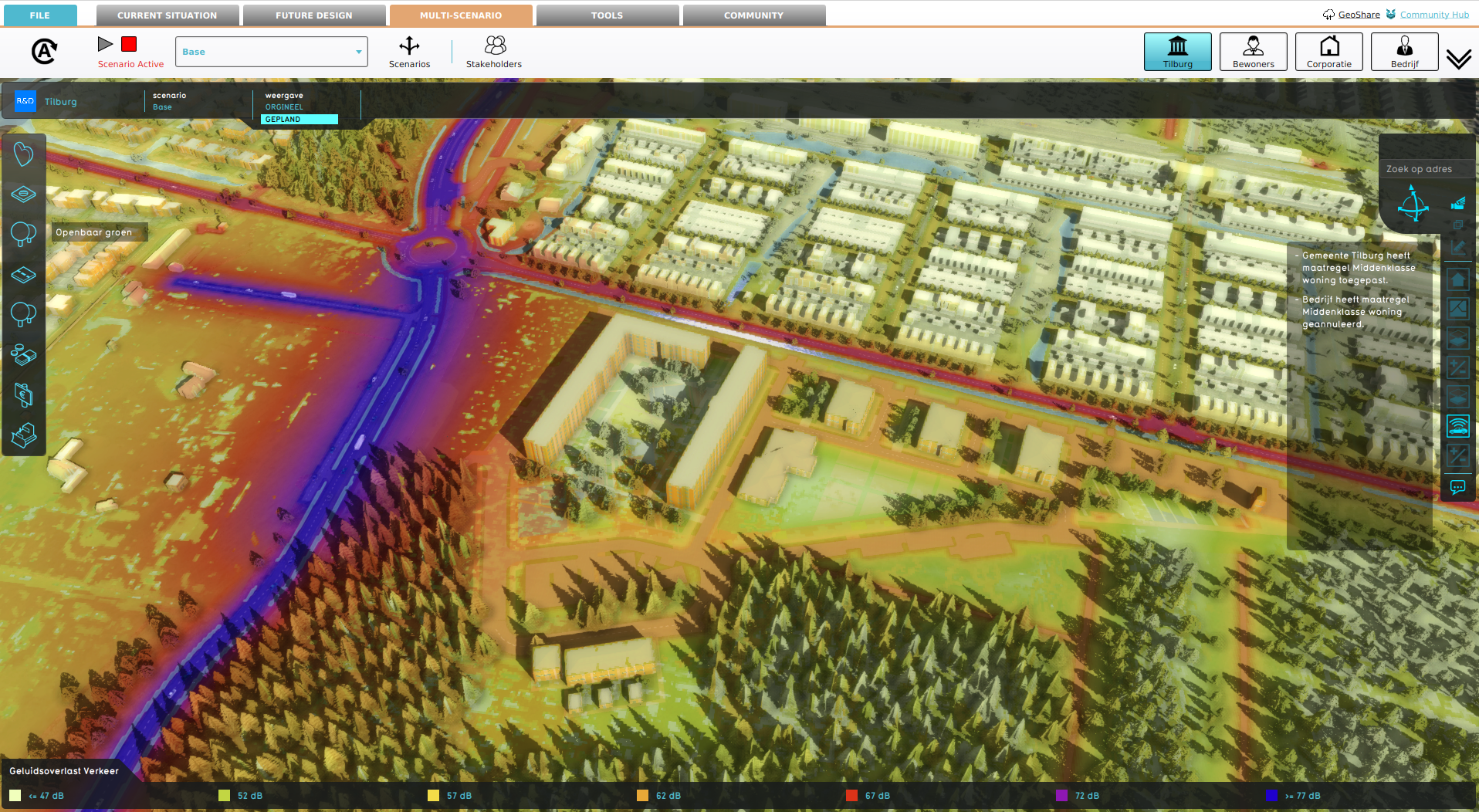Select the ruler measurement tool icon
The height and width of the screenshot is (812, 1479).
[1457, 247]
